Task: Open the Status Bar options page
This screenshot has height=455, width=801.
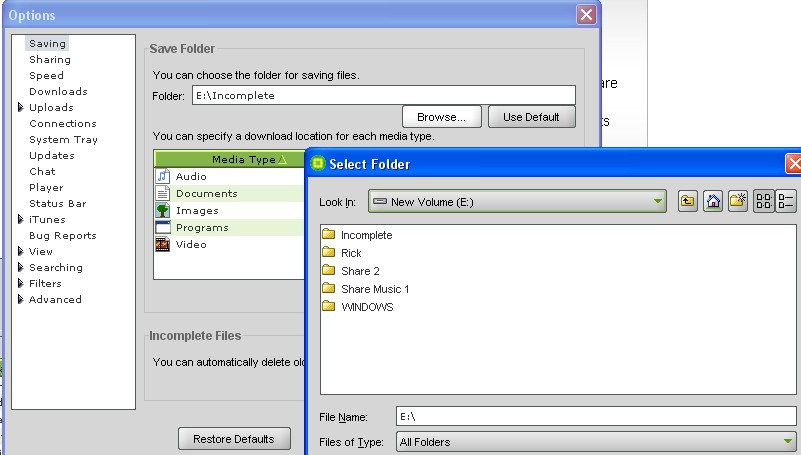Action: [57, 203]
